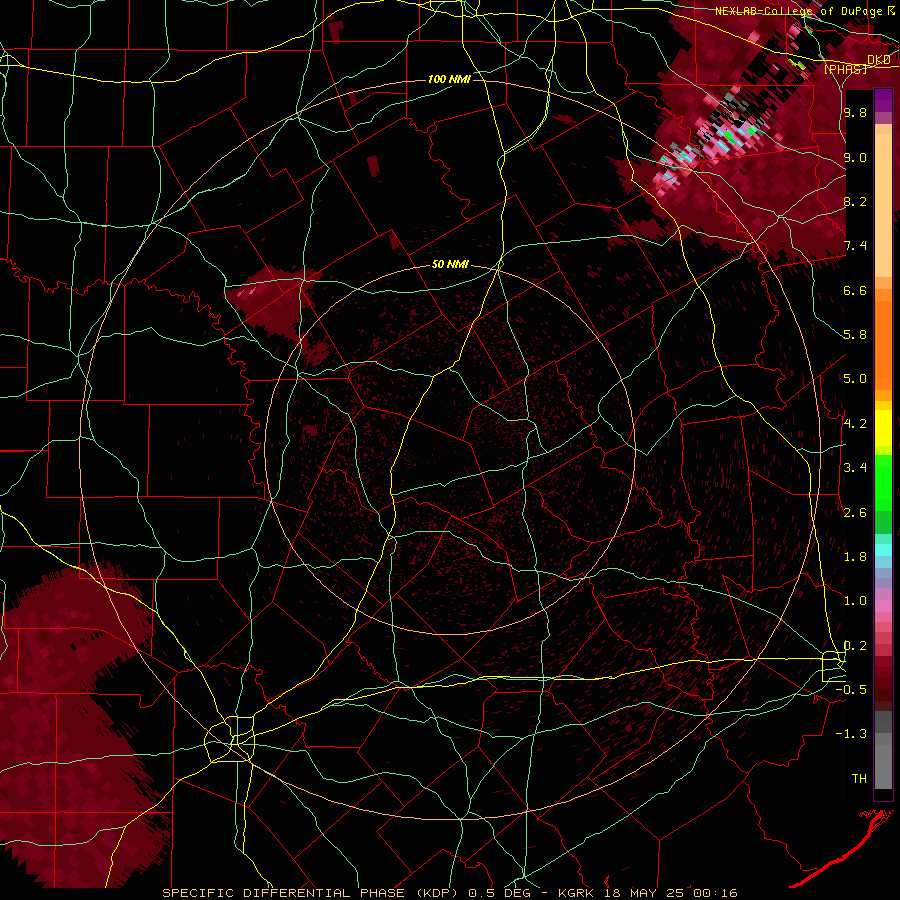Viewport: 900px width, 900px height.
Task: Click the "100 NMI" range ring label
Action: coord(449,79)
